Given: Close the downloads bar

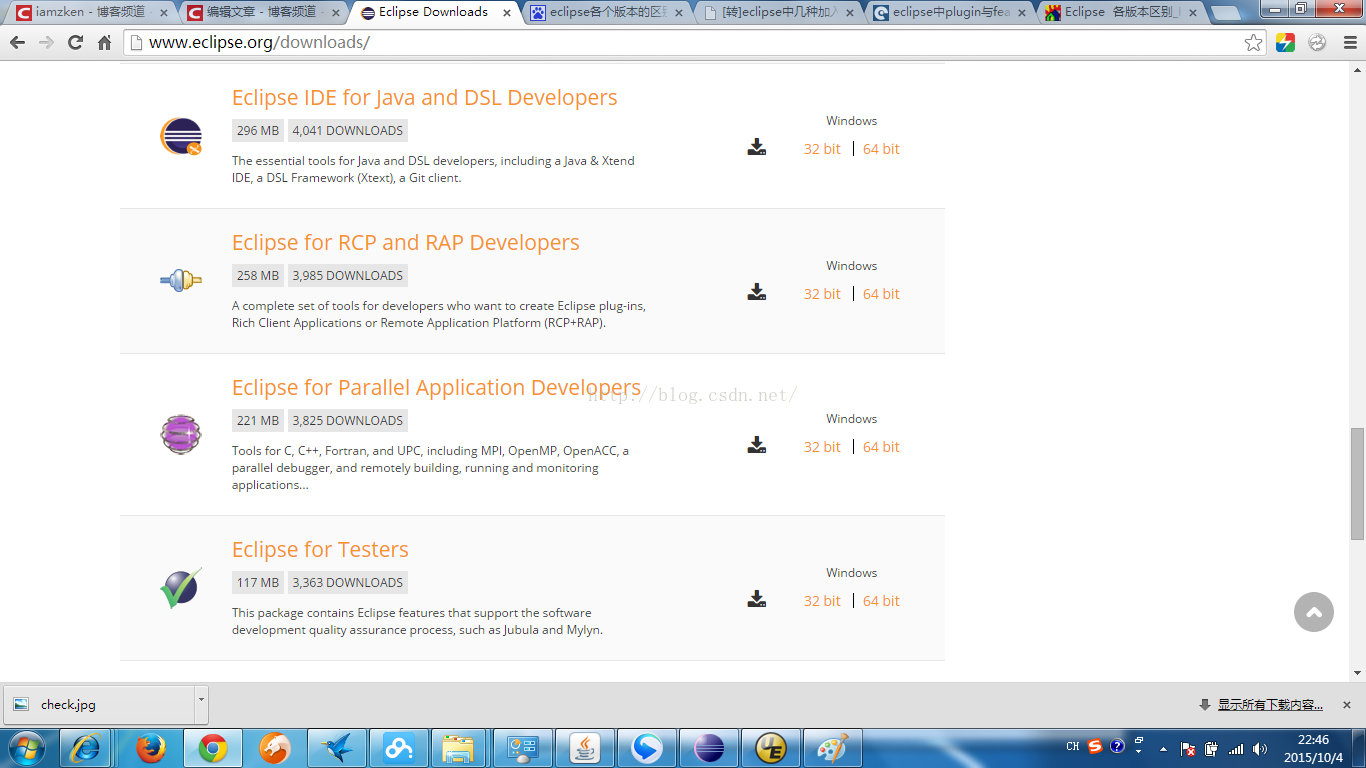Looking at the screenshot, I should tap(1347, 705).
